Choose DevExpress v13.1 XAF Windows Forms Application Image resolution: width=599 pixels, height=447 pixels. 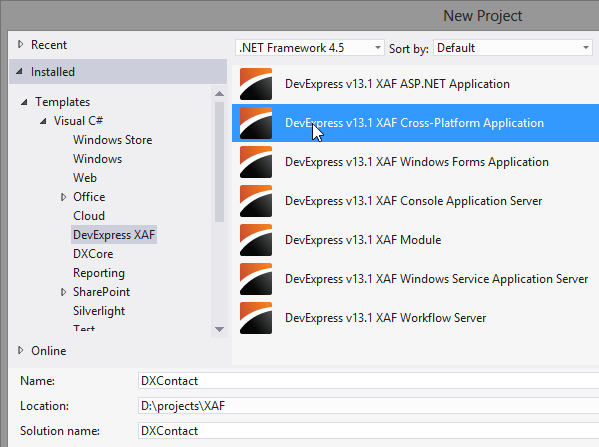coord(417,162)
